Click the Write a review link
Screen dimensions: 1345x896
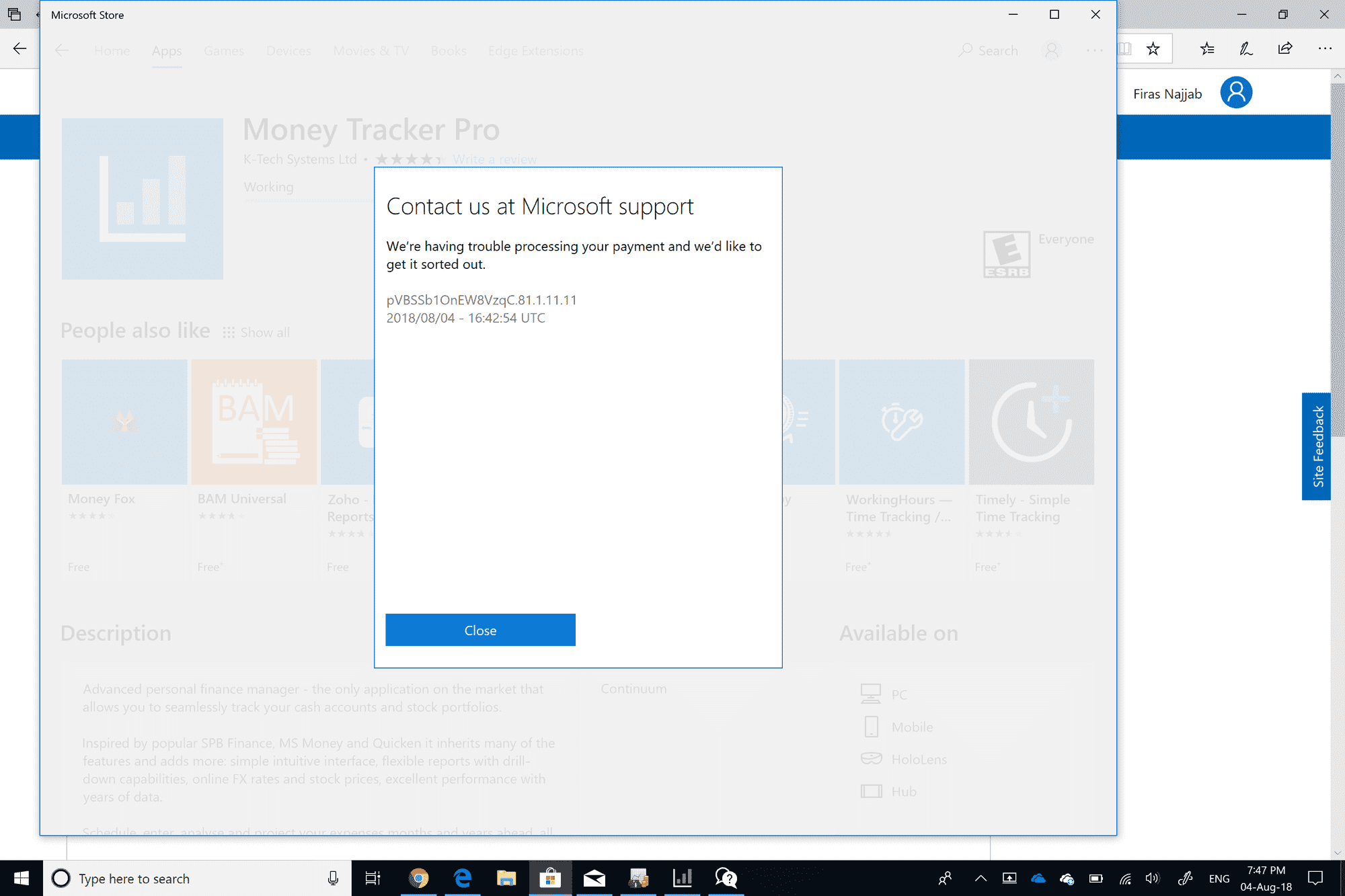click(x=494, y=159)
